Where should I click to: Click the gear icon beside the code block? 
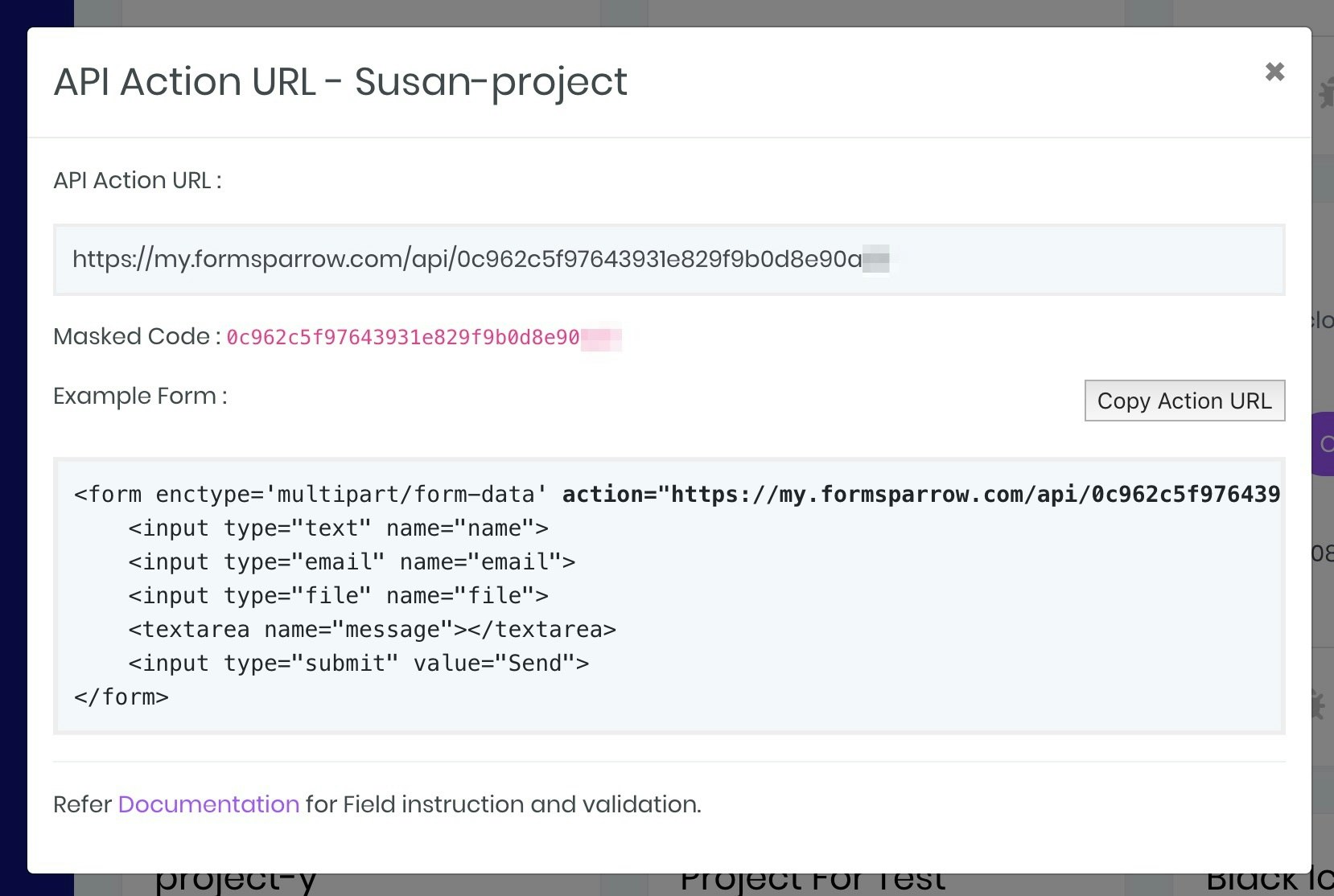pyautogui.click(x=1320, y=705)
